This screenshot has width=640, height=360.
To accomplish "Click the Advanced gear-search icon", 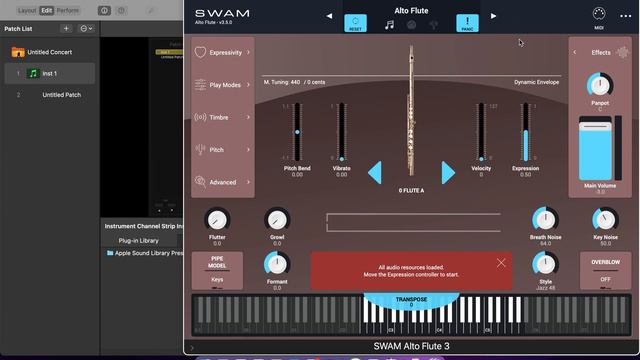I will tap(200, 182).
